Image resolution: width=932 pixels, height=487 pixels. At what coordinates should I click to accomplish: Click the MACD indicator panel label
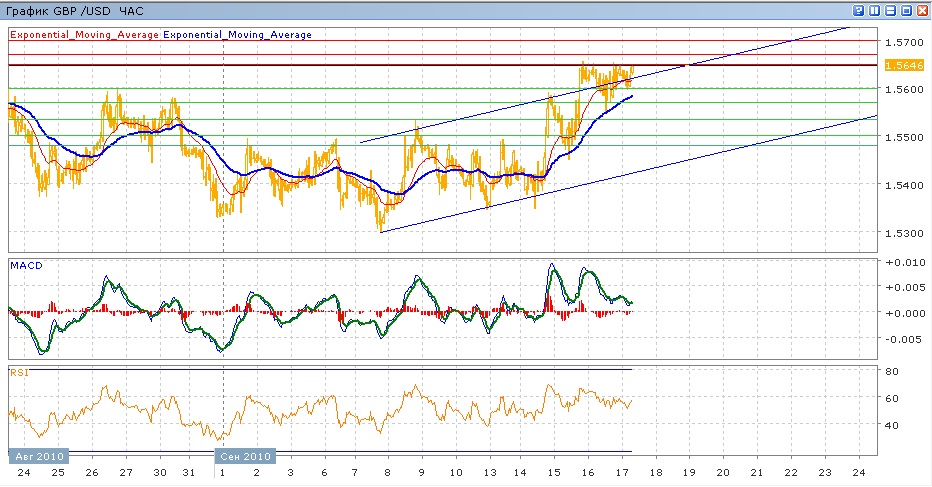point(25,265)
